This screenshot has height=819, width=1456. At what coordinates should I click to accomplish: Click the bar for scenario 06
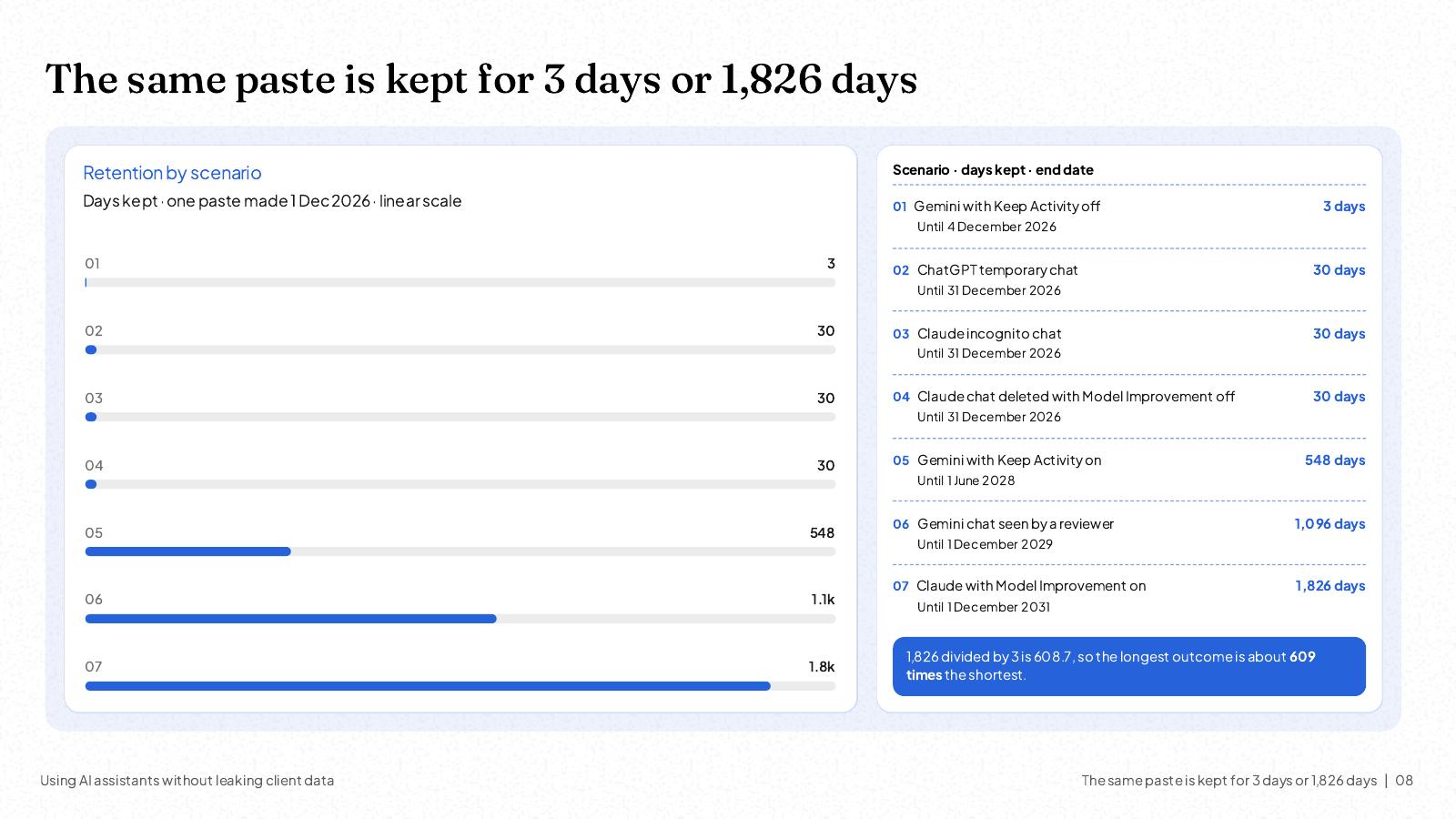[291, 619]
